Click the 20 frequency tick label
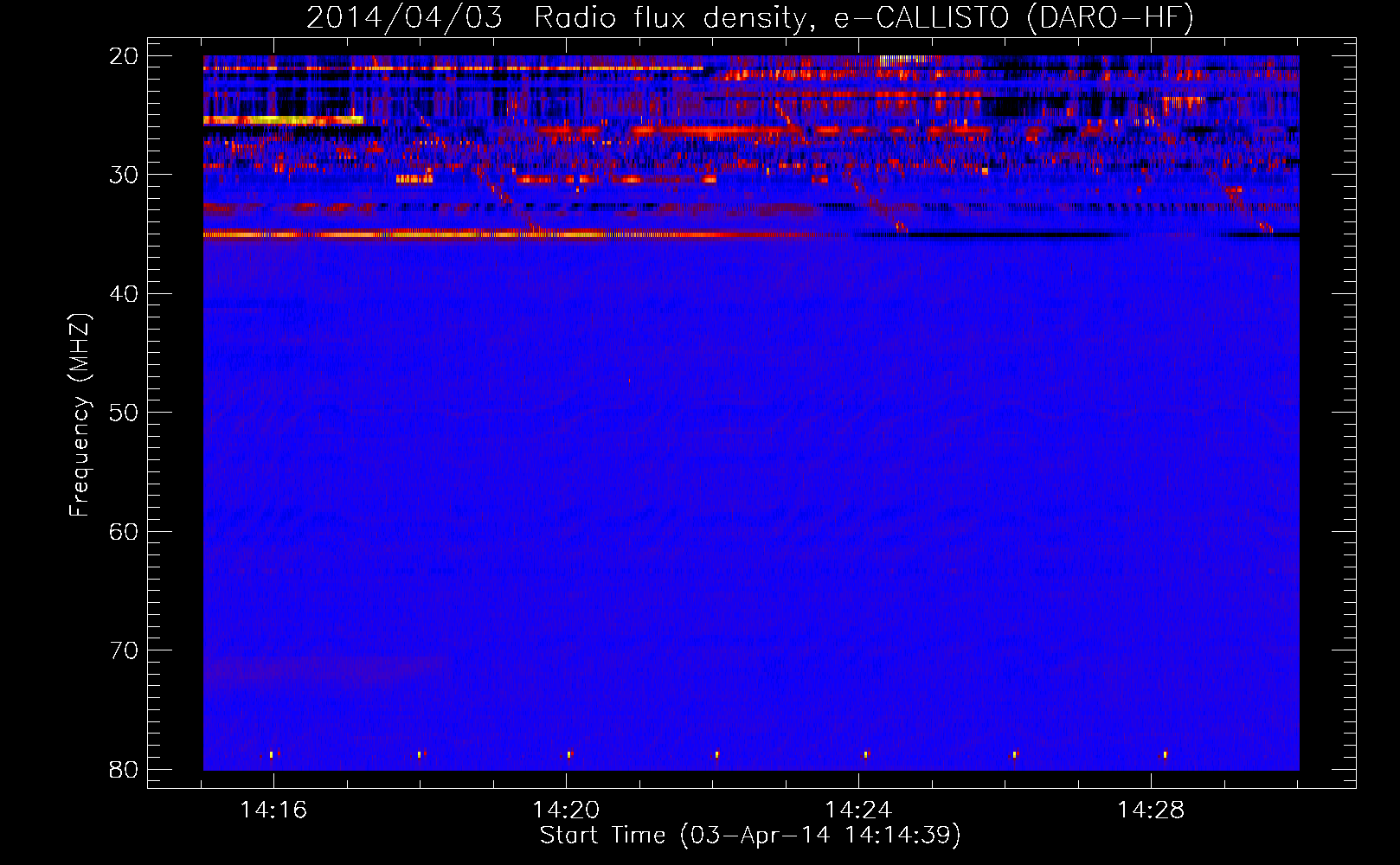Viewport: 1400px width, 865px height. [124, 56]
